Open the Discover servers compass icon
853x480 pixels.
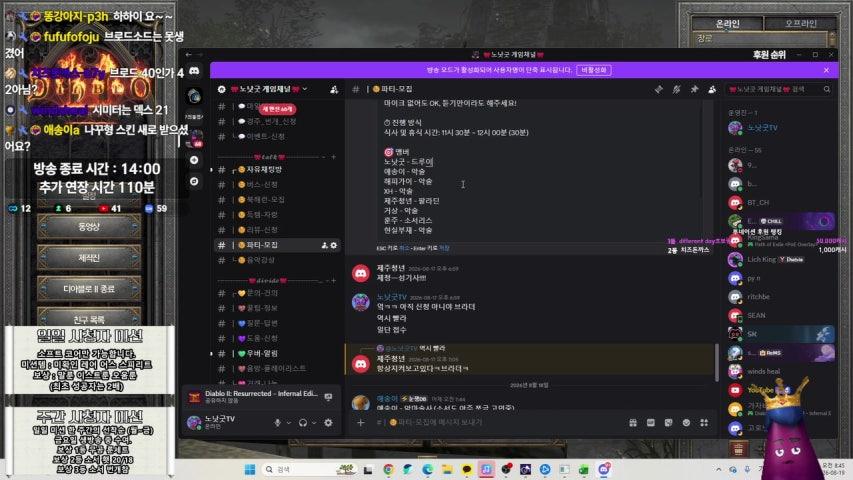click(x=194, y=181)
